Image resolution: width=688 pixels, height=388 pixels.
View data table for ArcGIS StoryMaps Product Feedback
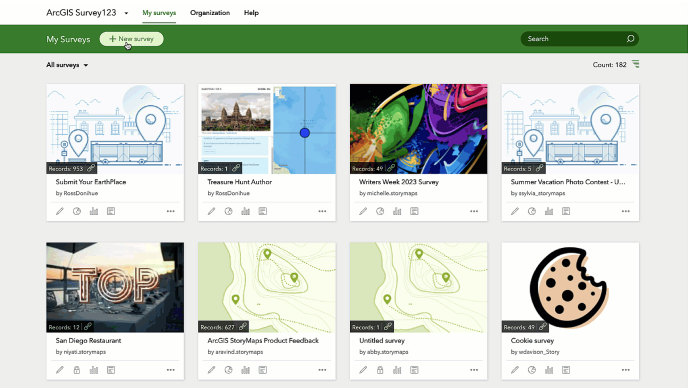[x=263, y=370]
